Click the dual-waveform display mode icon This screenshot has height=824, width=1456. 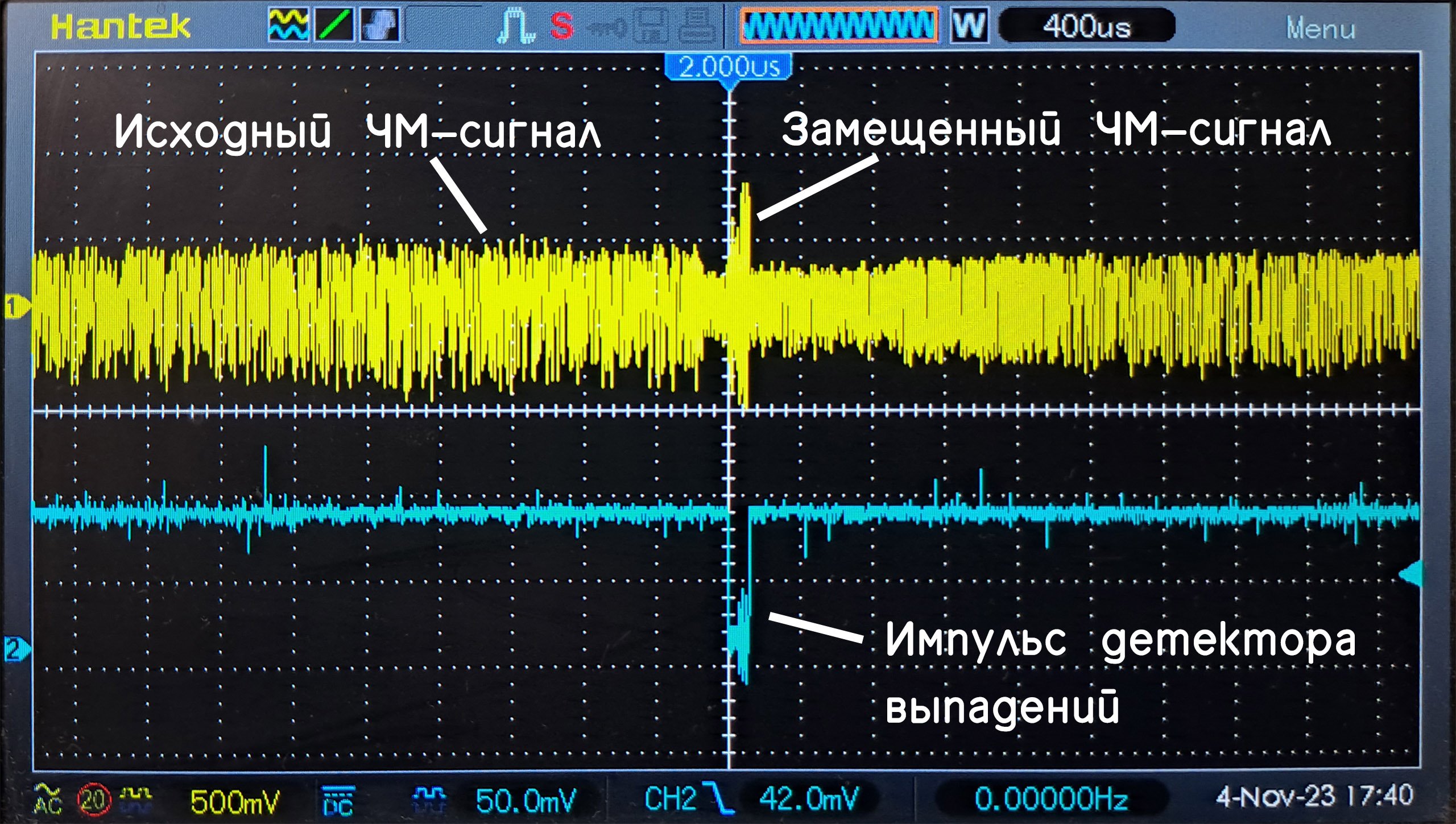click(288, 26)
